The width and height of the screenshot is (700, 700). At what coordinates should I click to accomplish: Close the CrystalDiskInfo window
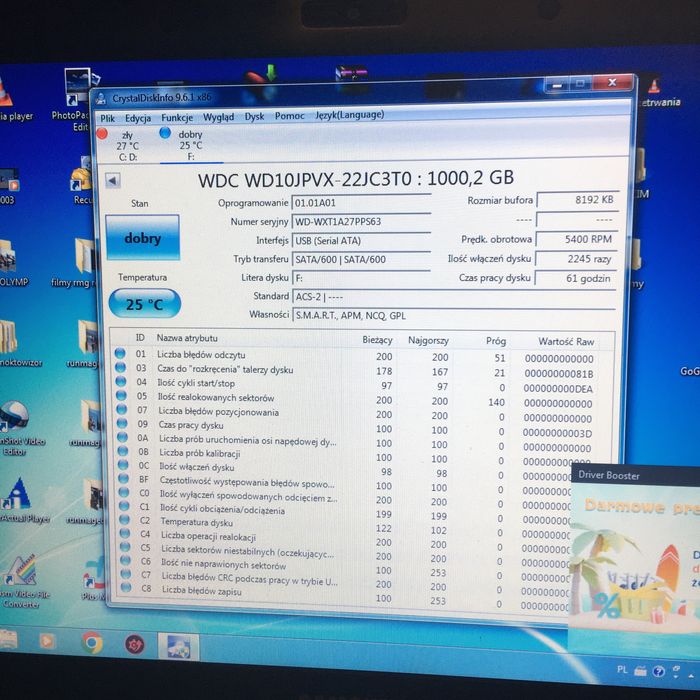click(612, 83)
